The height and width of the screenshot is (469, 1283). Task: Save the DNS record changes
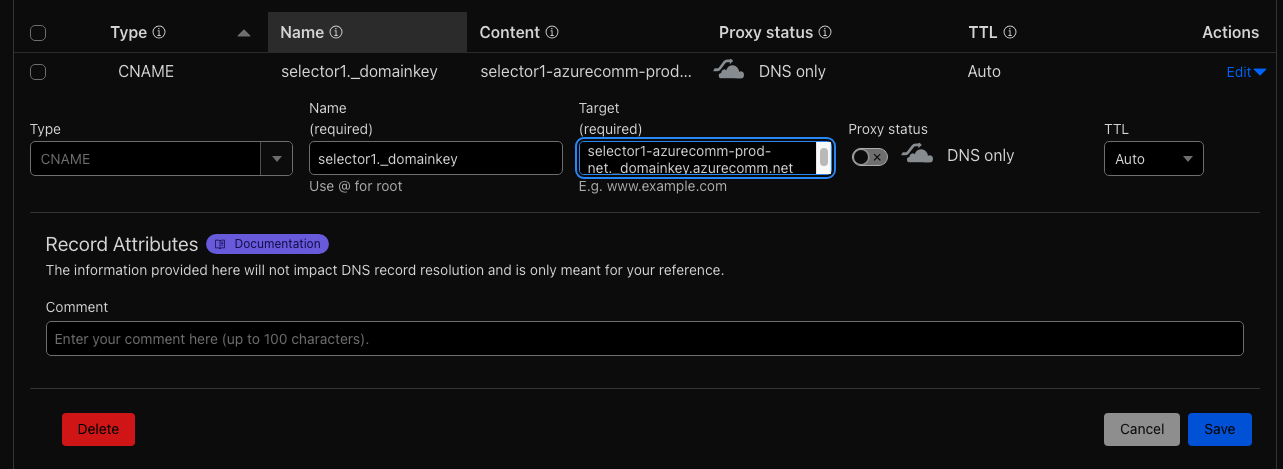pyautogui.click(x=1219, y=429)
